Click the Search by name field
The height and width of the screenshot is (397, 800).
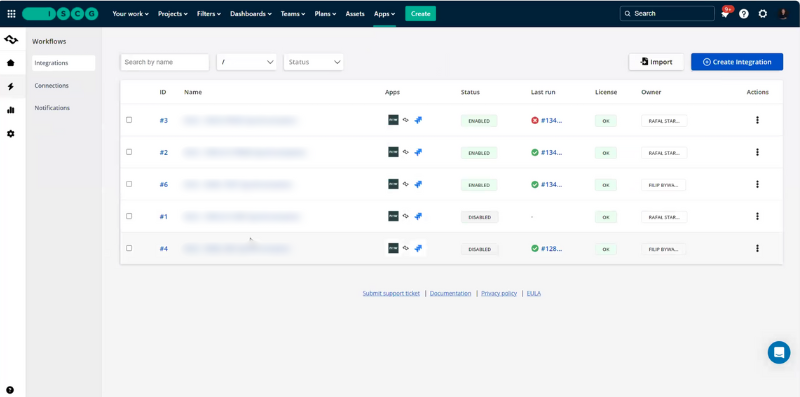tap(165, 62)
